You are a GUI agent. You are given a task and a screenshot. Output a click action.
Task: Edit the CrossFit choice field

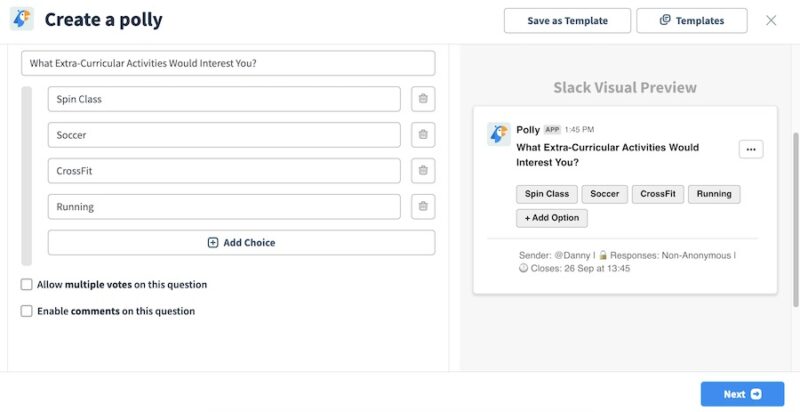click(224, 171)
